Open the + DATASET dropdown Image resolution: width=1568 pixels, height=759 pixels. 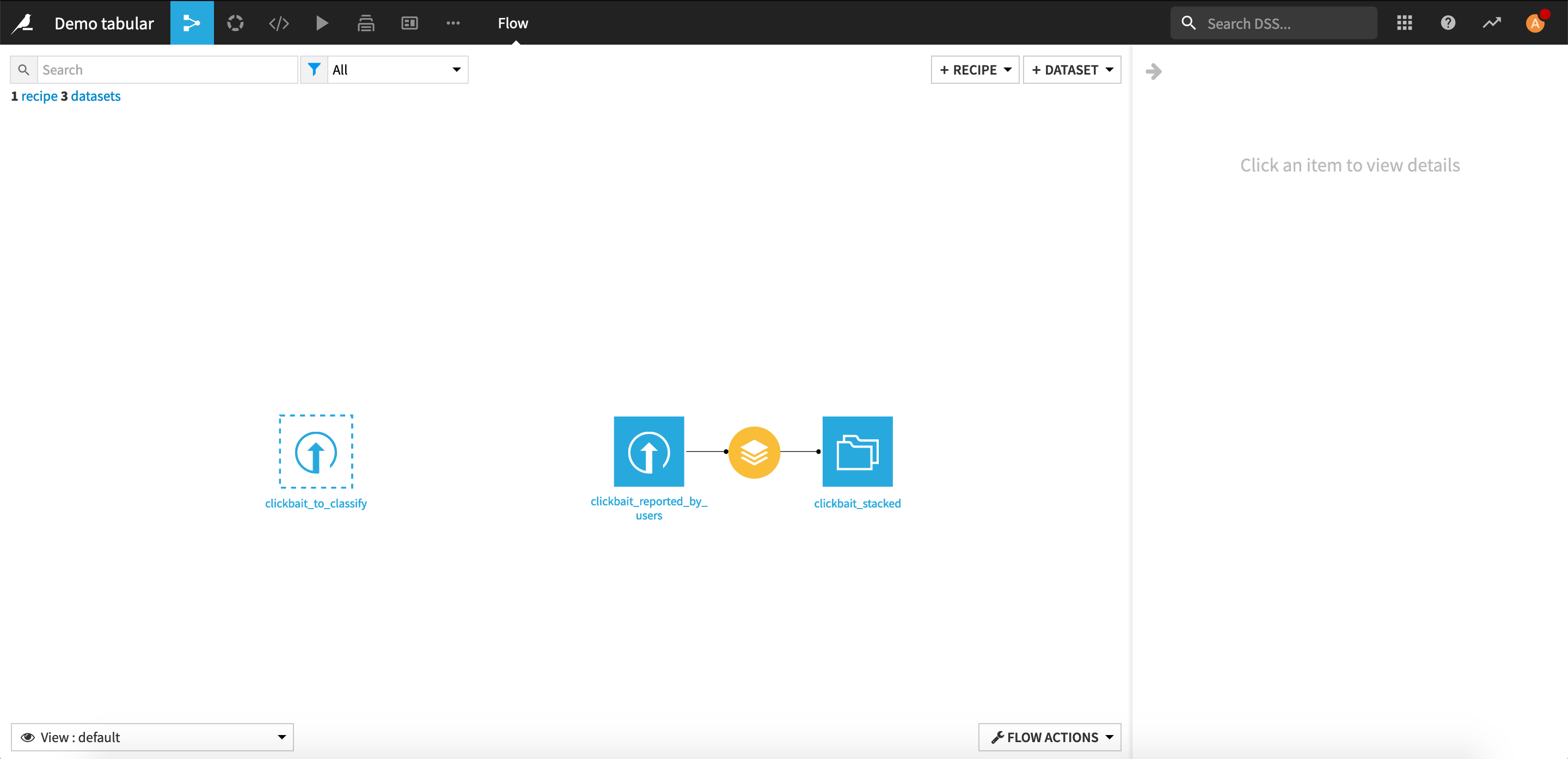(x=1072, y=70)
